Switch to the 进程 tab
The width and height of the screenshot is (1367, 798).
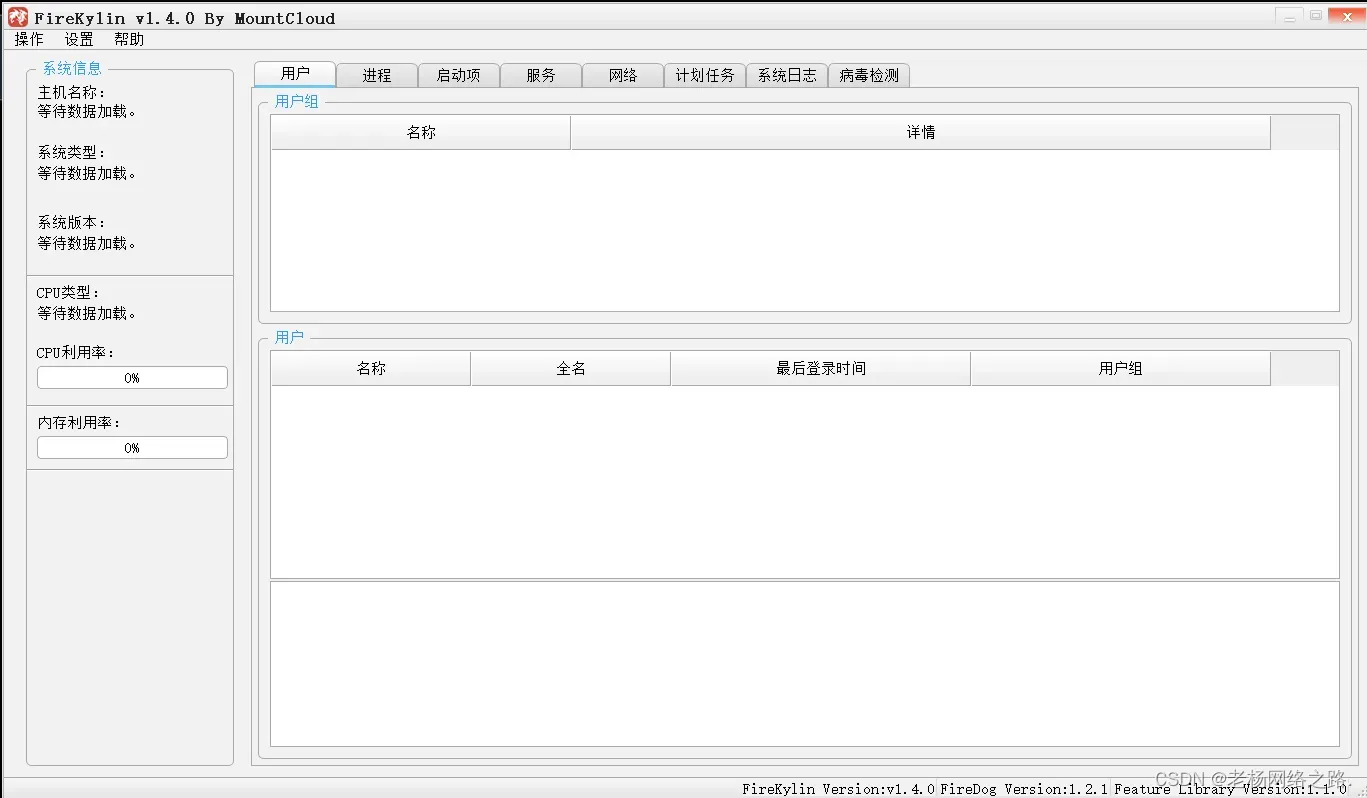377,75
